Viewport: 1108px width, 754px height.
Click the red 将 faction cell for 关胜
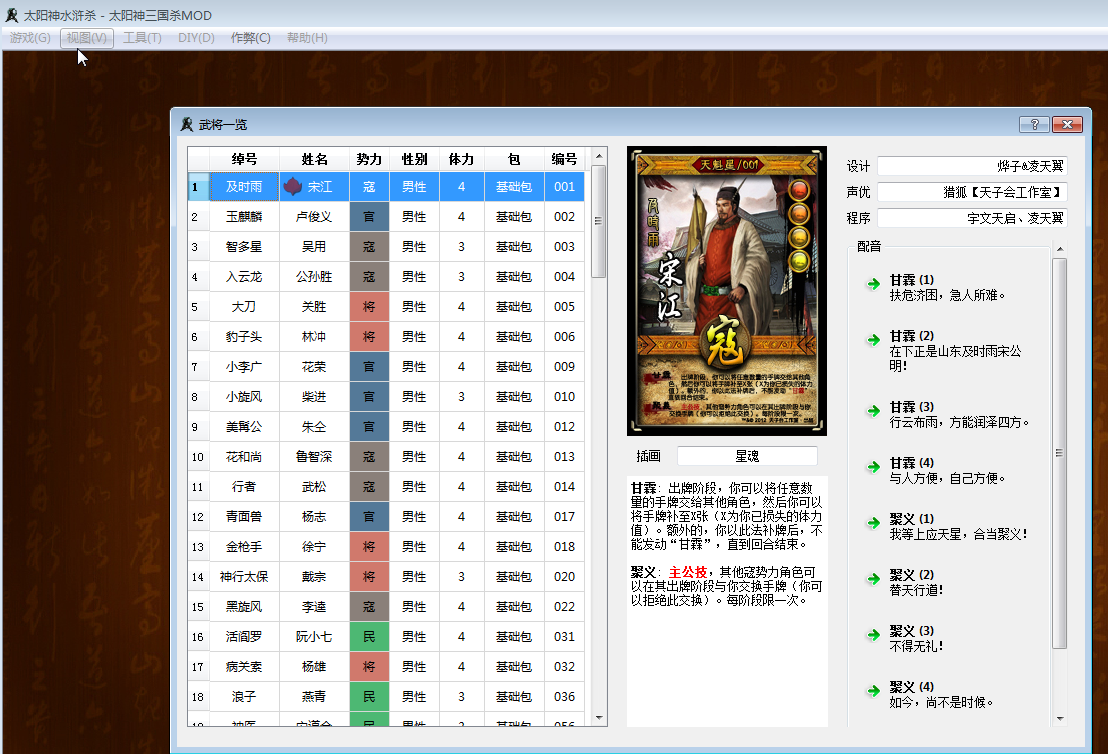(x=369, y=307)
